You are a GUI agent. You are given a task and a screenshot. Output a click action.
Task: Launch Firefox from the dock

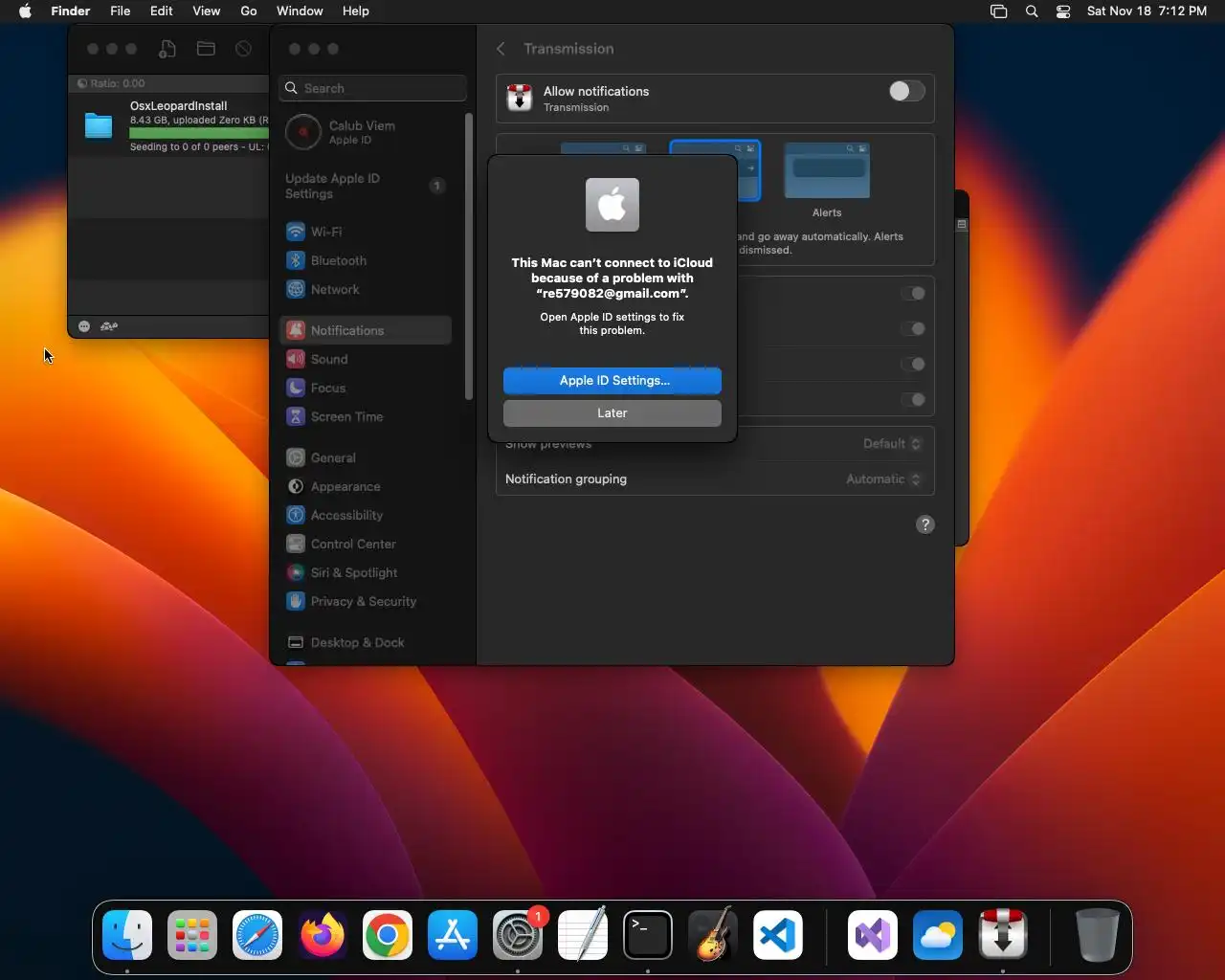[323, 935]
